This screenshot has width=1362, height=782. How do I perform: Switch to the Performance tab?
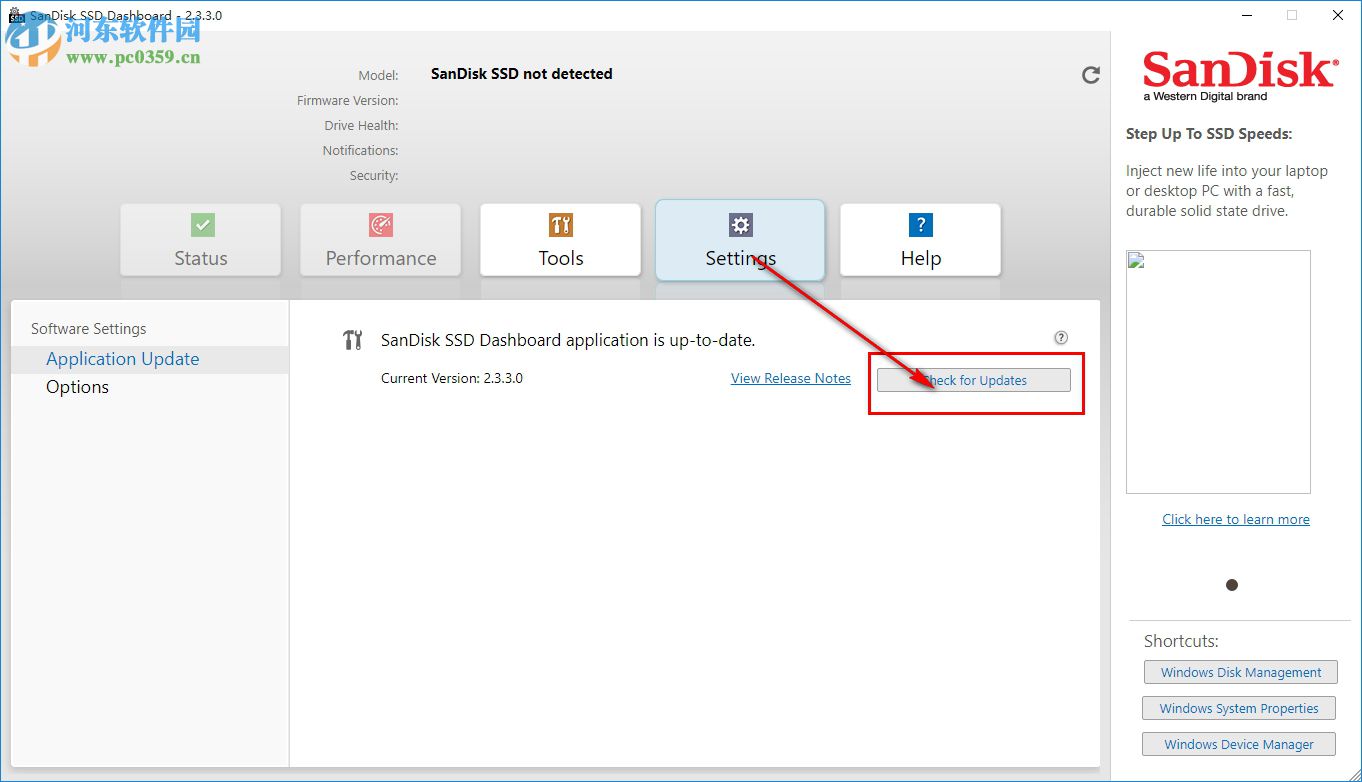pos(381,240)
